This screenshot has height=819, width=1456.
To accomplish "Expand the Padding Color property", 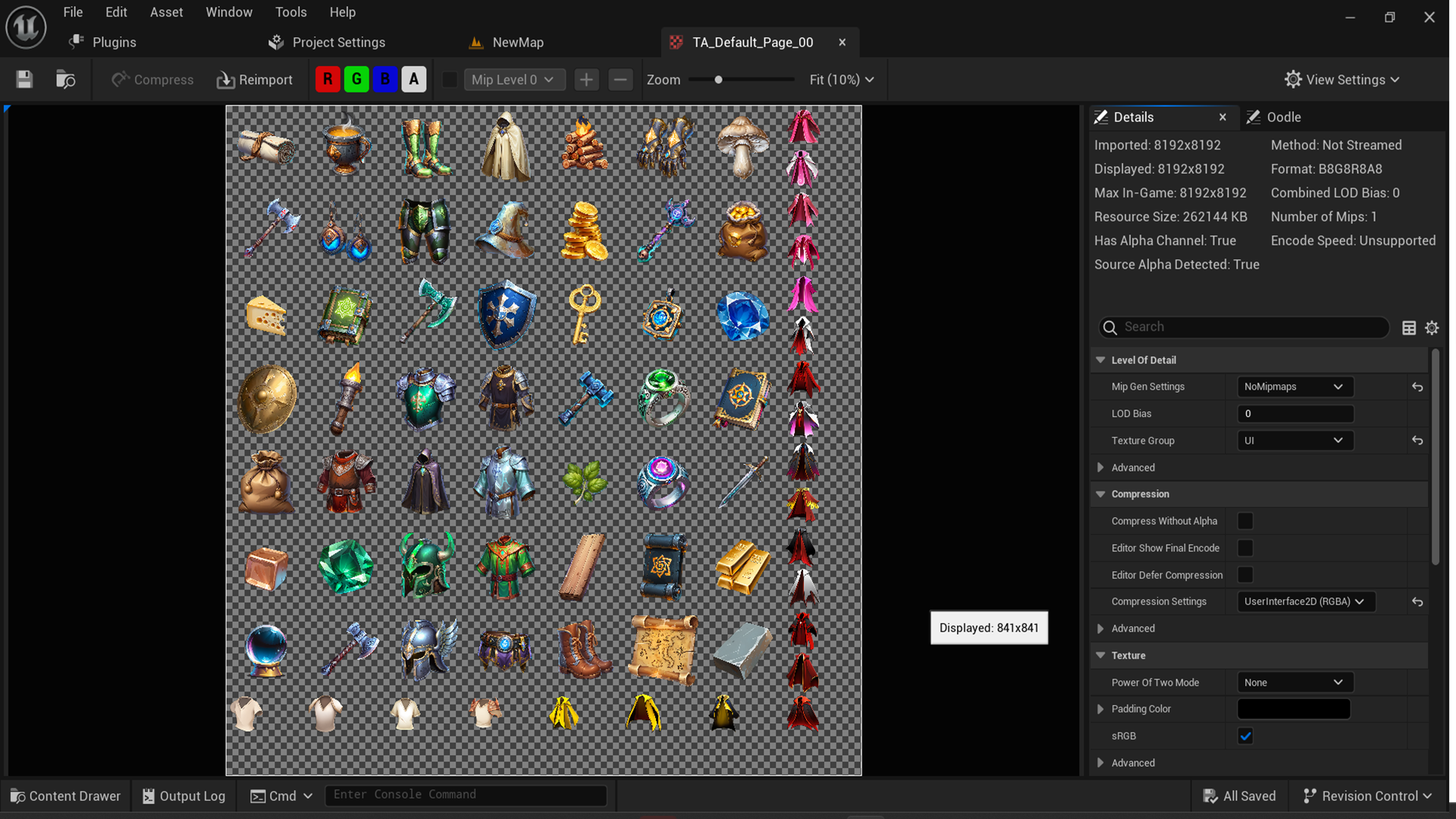I will point(1100,709).
